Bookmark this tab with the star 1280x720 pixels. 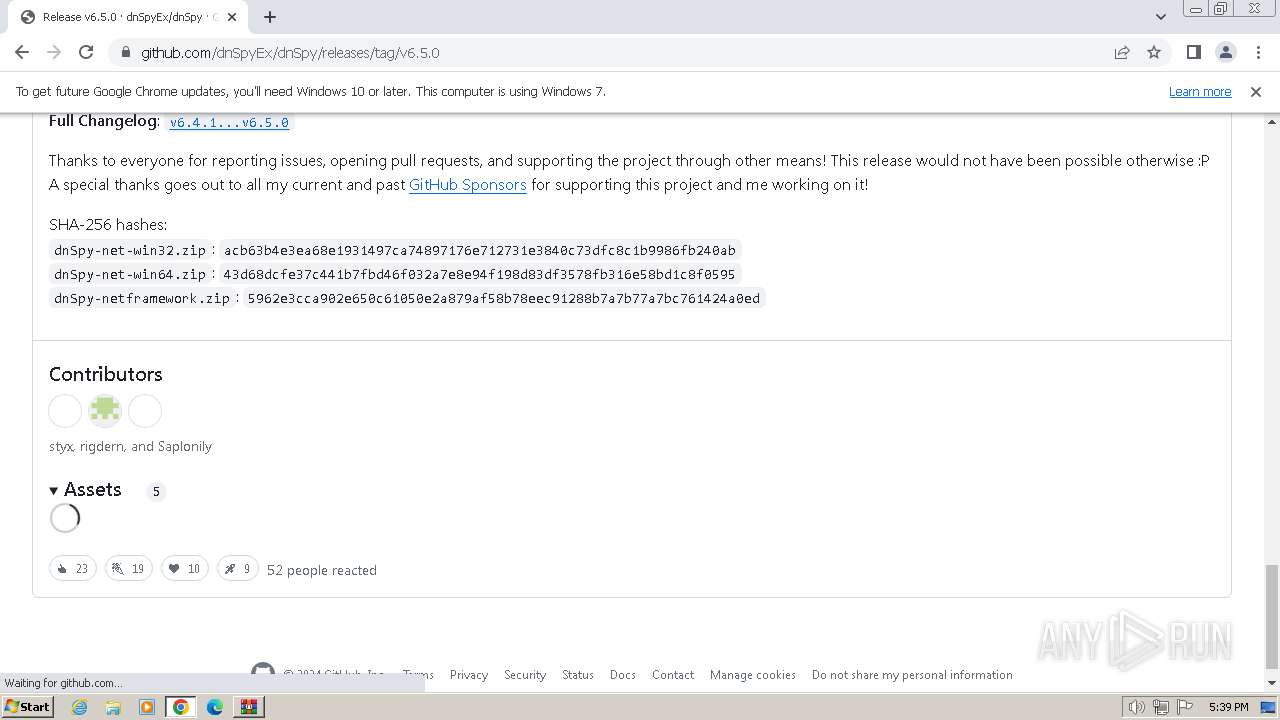1154,52
